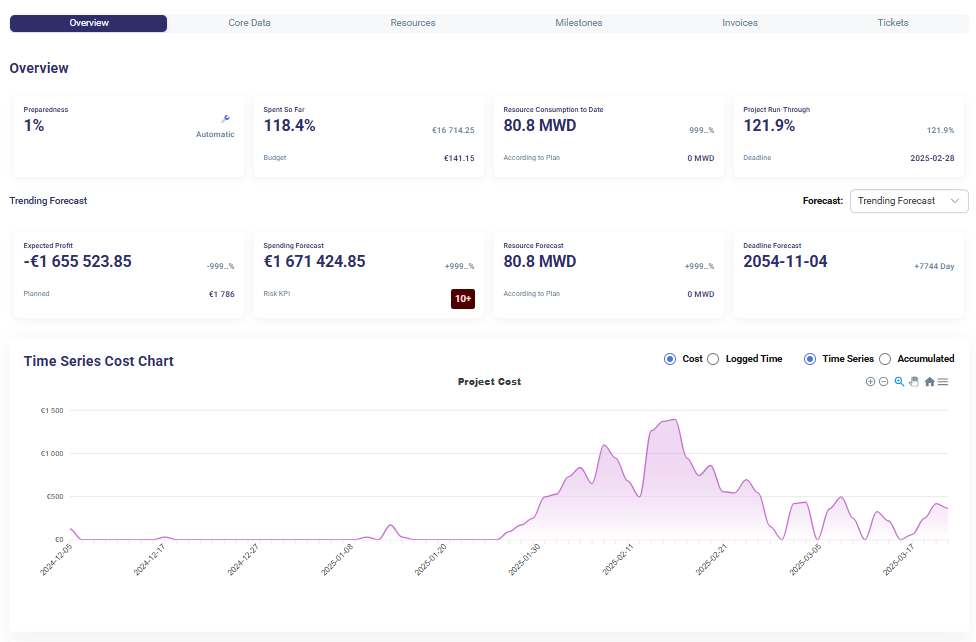Open the Tickets tab

[893, 23]
